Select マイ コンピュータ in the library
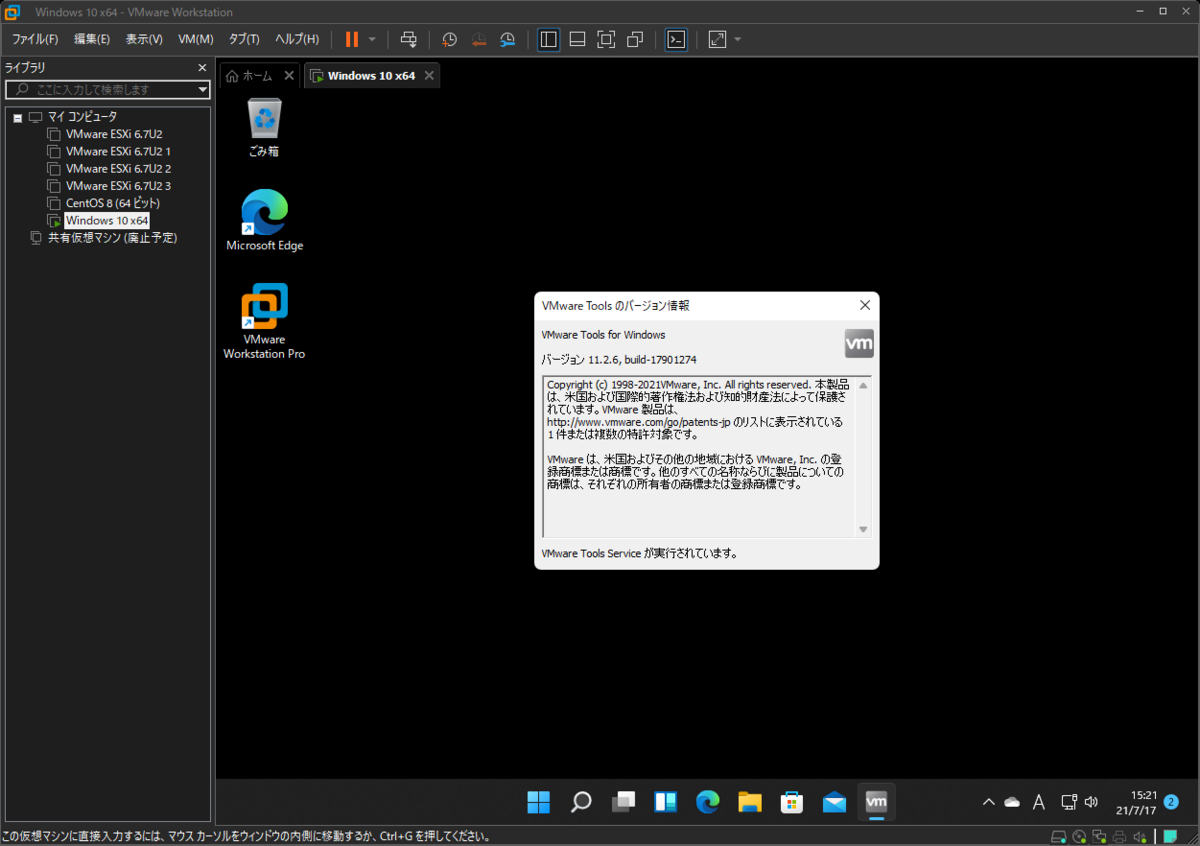The height and width of the screenshot is (846, 1200). pos(82,117)
